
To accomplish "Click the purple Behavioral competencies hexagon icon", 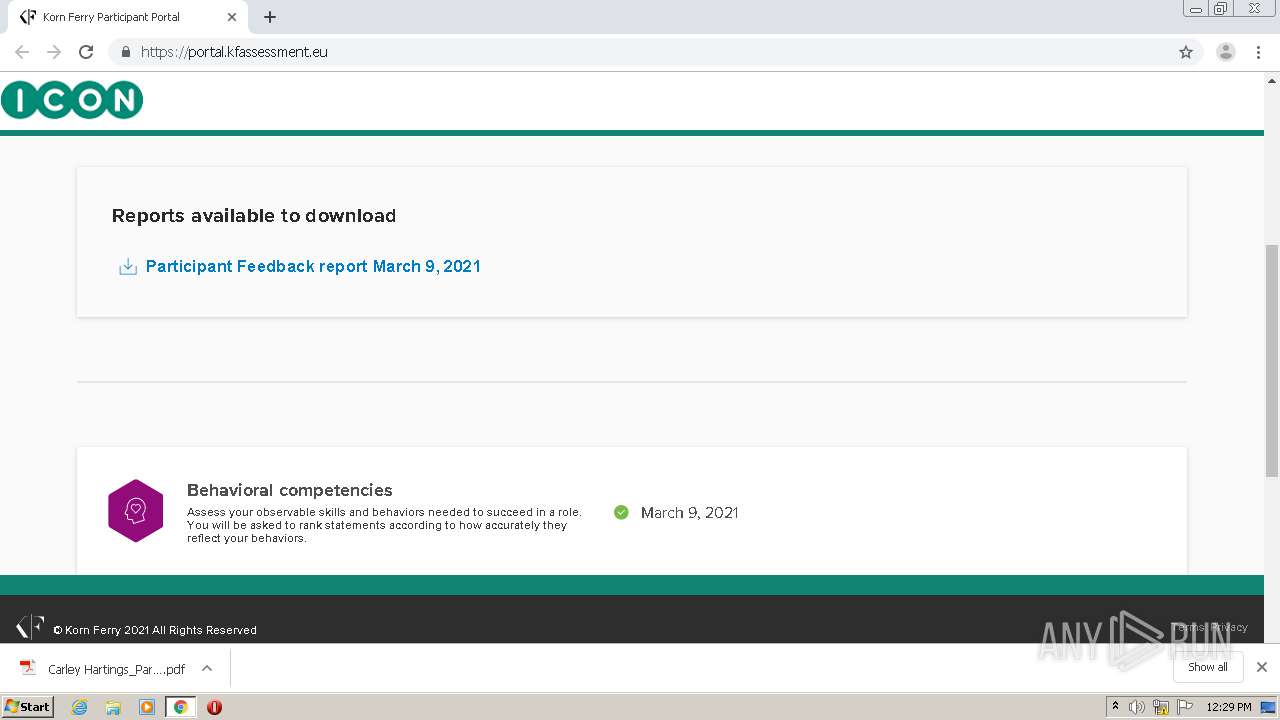I will 136,511.
